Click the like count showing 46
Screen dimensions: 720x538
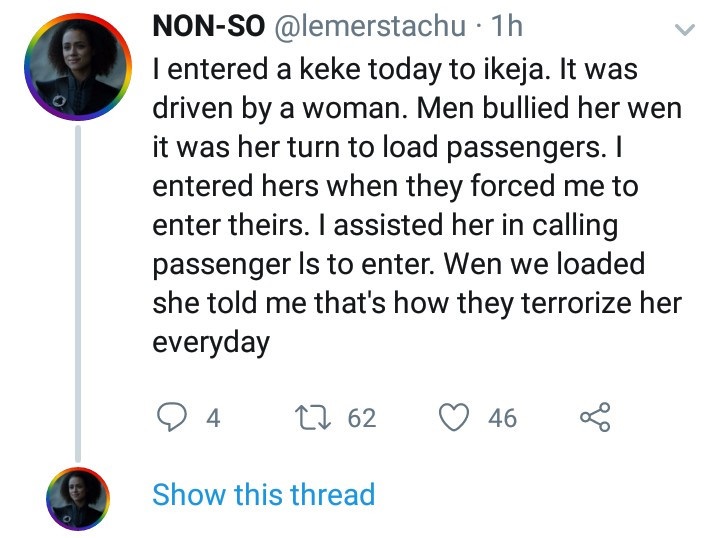(x=502, y=417)
